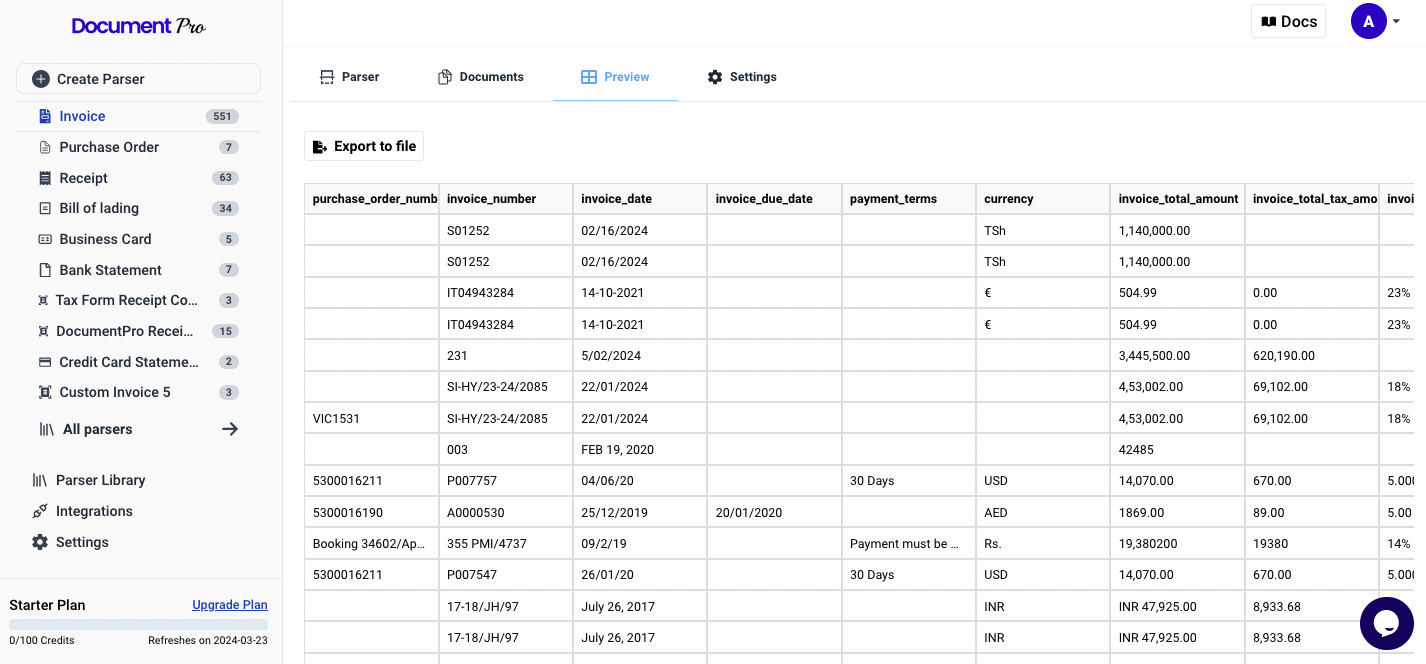The width and height of the screenshot is (1426, 664).
Task: Click the Parser Library books icon
Action: (40, 480)
